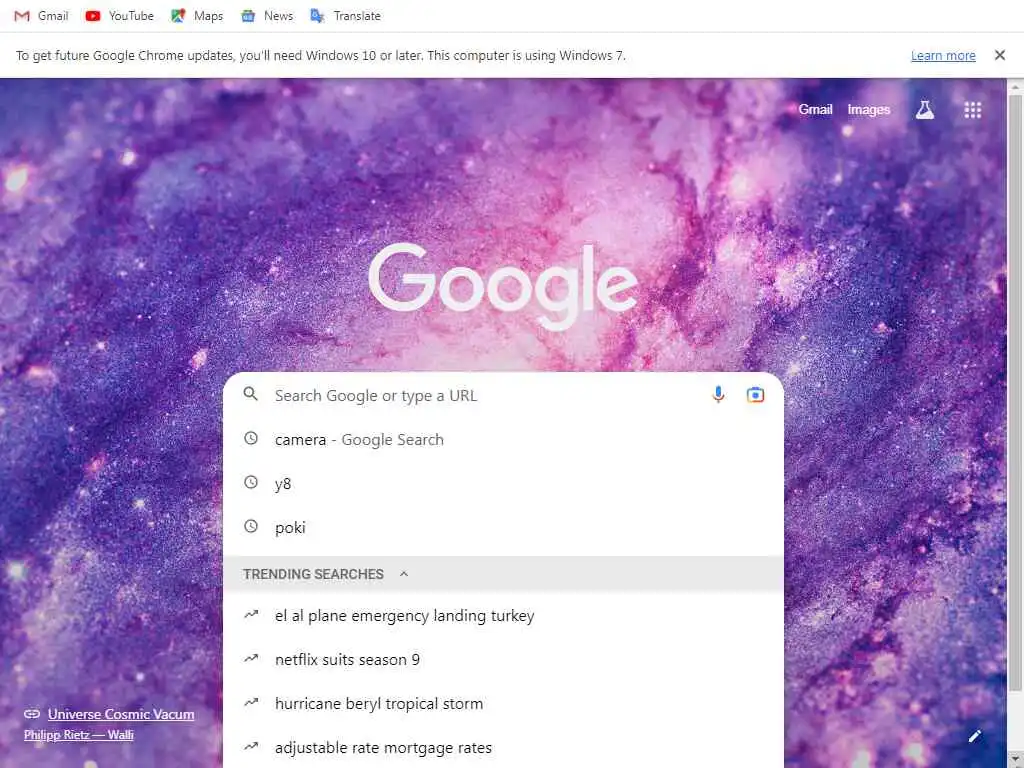Click the scrollbar up arrow
This screenshot has height=768, width=1024.
click(1015, 86)
